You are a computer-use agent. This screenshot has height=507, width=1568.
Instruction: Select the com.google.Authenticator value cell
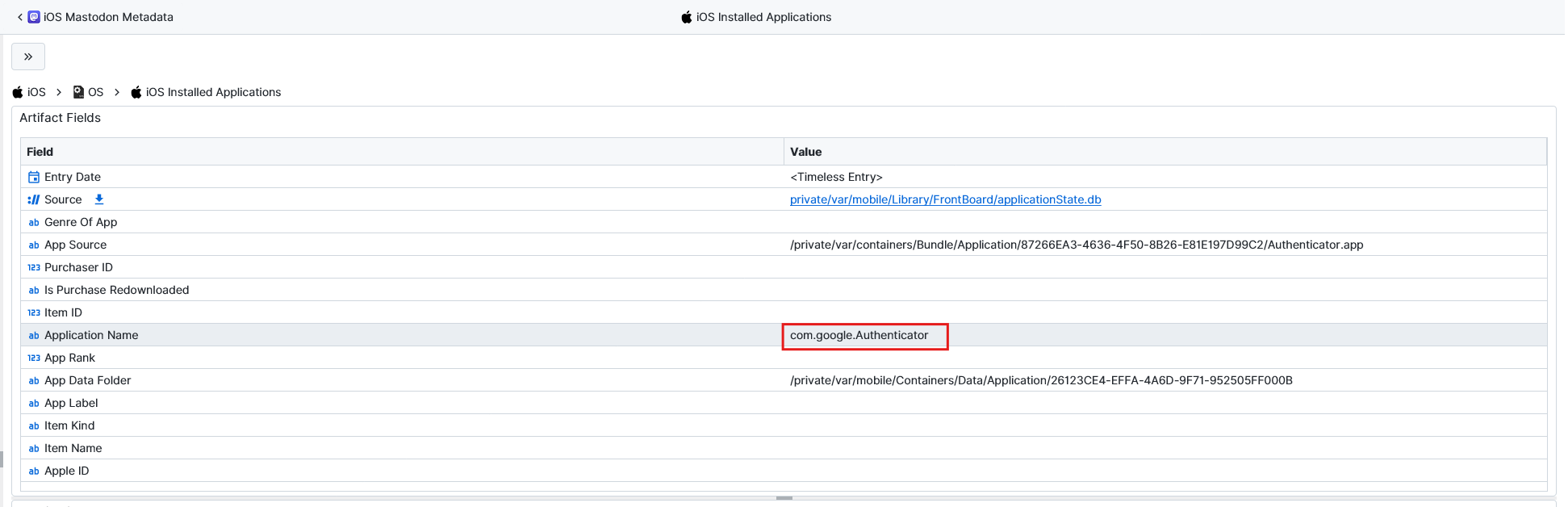tap(859, 335)
